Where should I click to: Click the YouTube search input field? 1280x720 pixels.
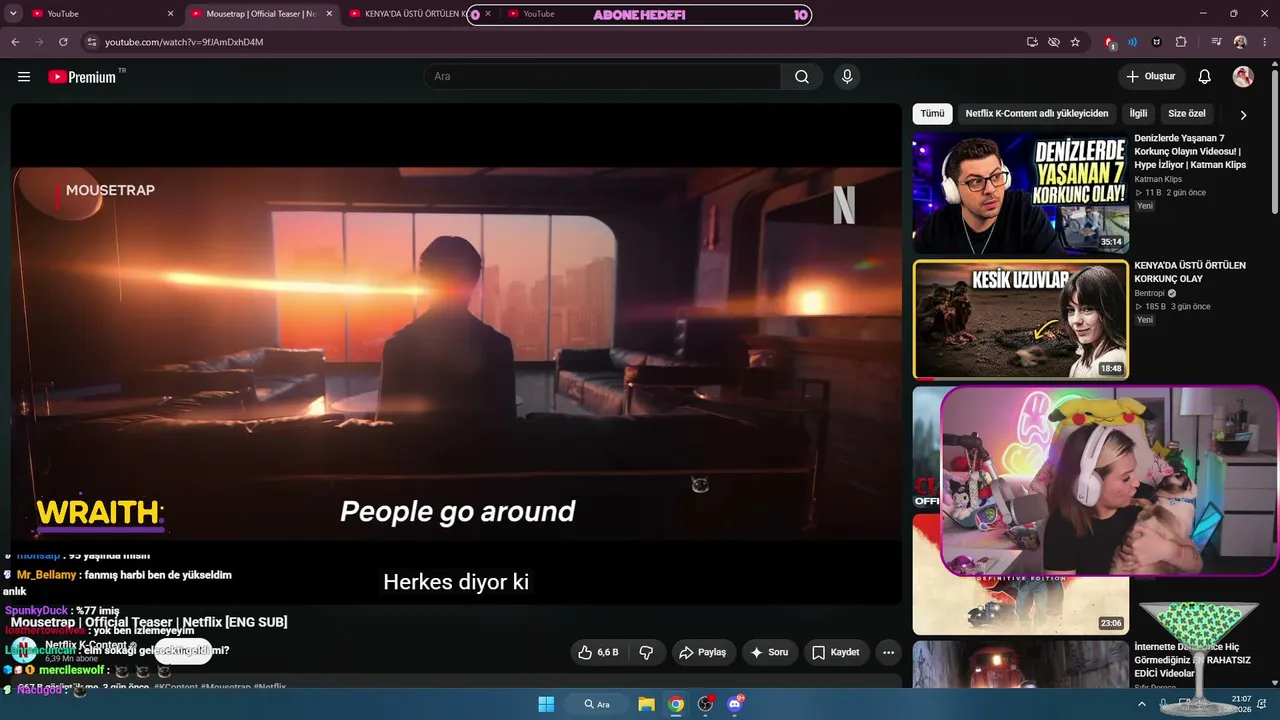[x=602, y=77]
